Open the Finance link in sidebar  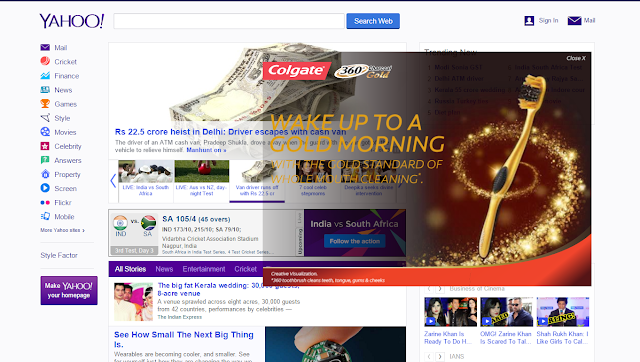pyautogui.click(x=67, y=76)
